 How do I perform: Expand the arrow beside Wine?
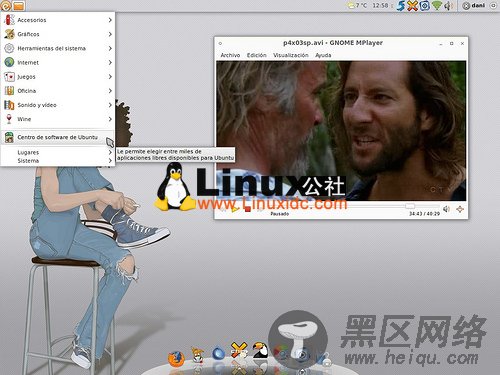(110, 119)
